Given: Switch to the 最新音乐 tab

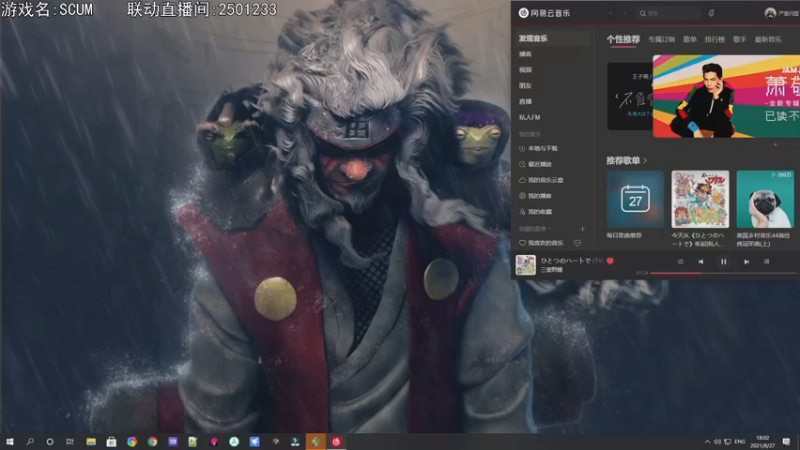Looking at the screenshot, I should click(x=768, y=39).
